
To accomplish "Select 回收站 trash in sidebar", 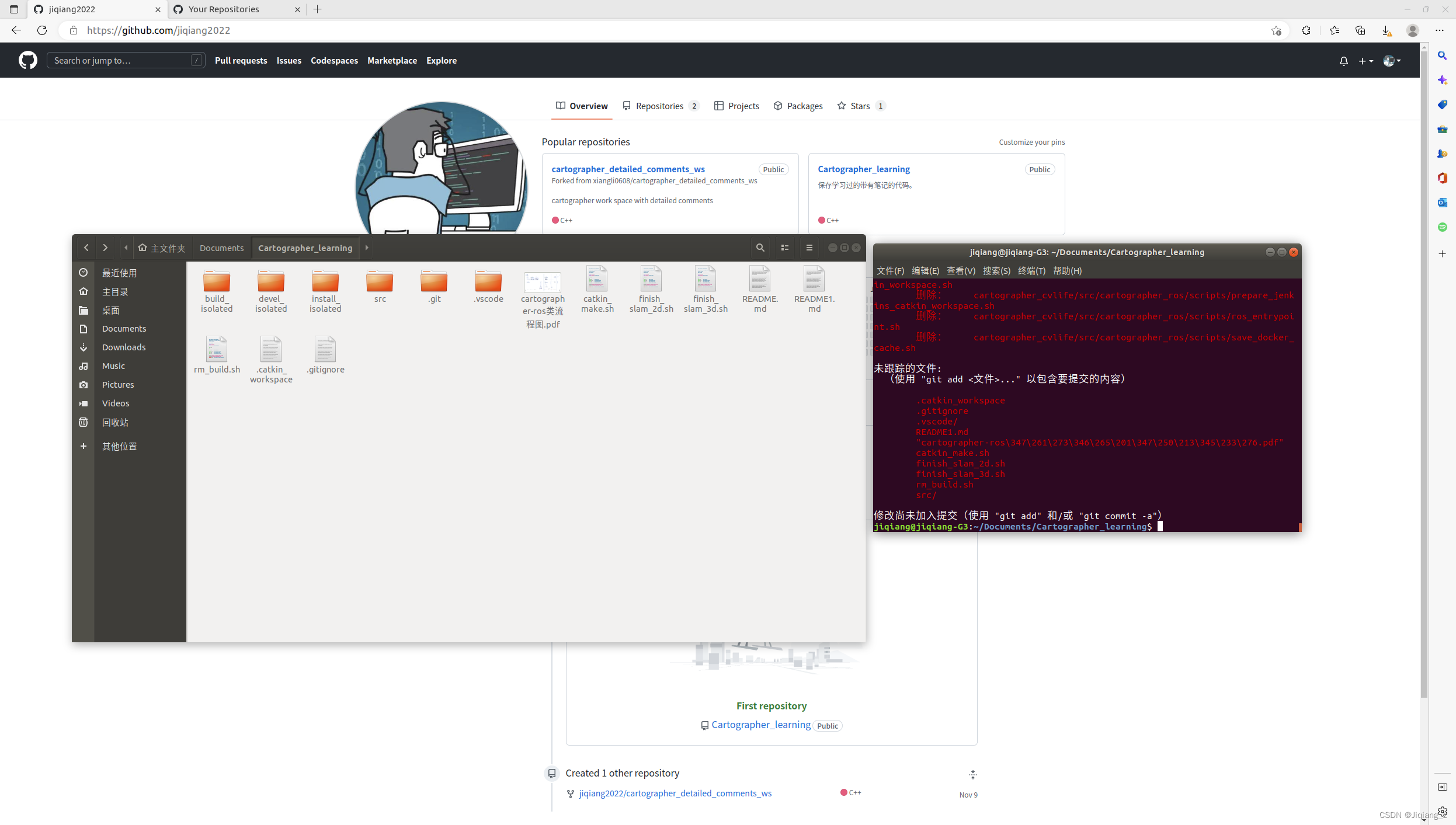I will tap(114, 422).
